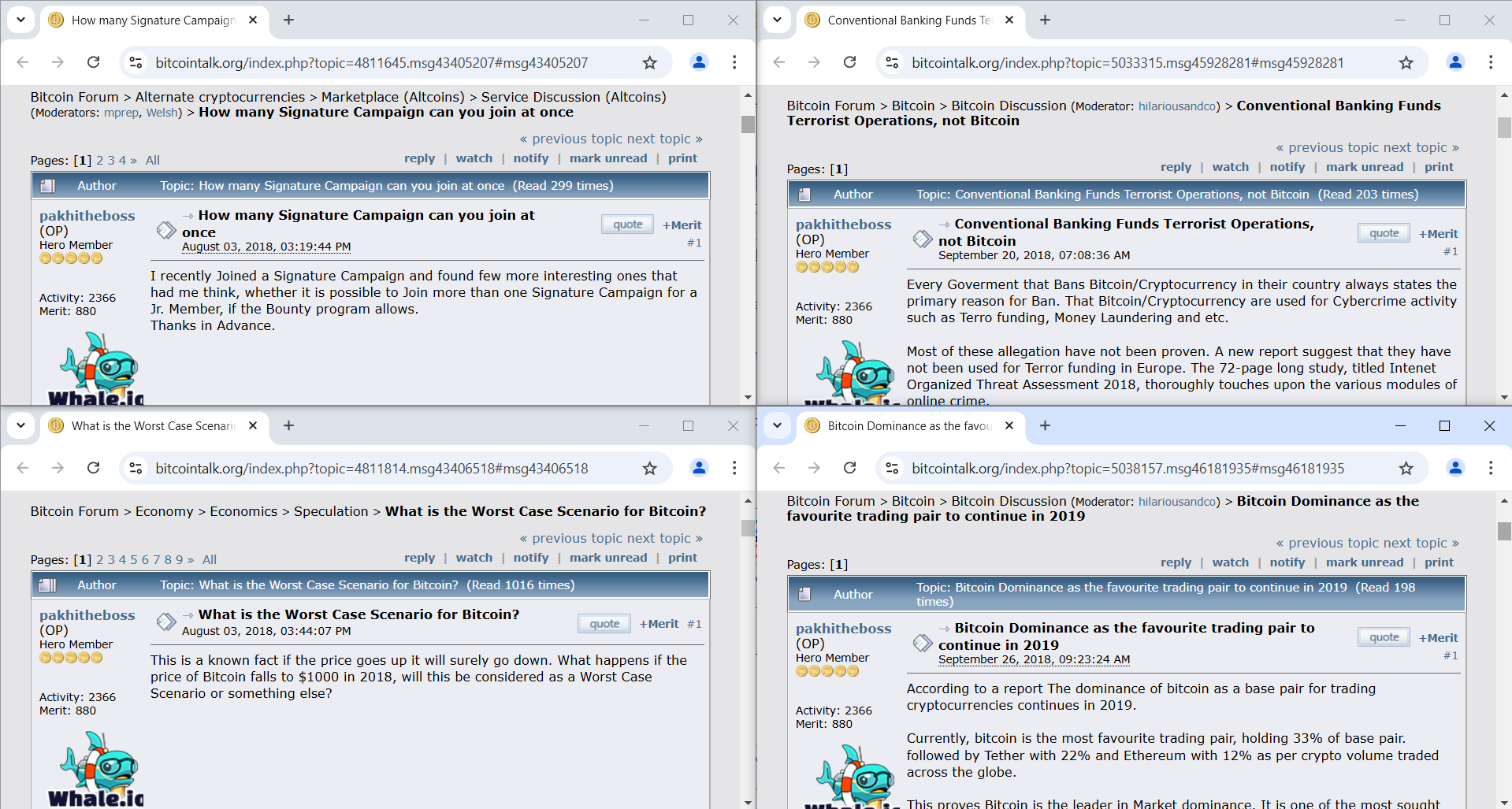Select the 'Conventional Banking Funds' tab
Image resolution: width=1512 pixels, height=809 pixels.
pyautogui.click(x=910, y=20)
